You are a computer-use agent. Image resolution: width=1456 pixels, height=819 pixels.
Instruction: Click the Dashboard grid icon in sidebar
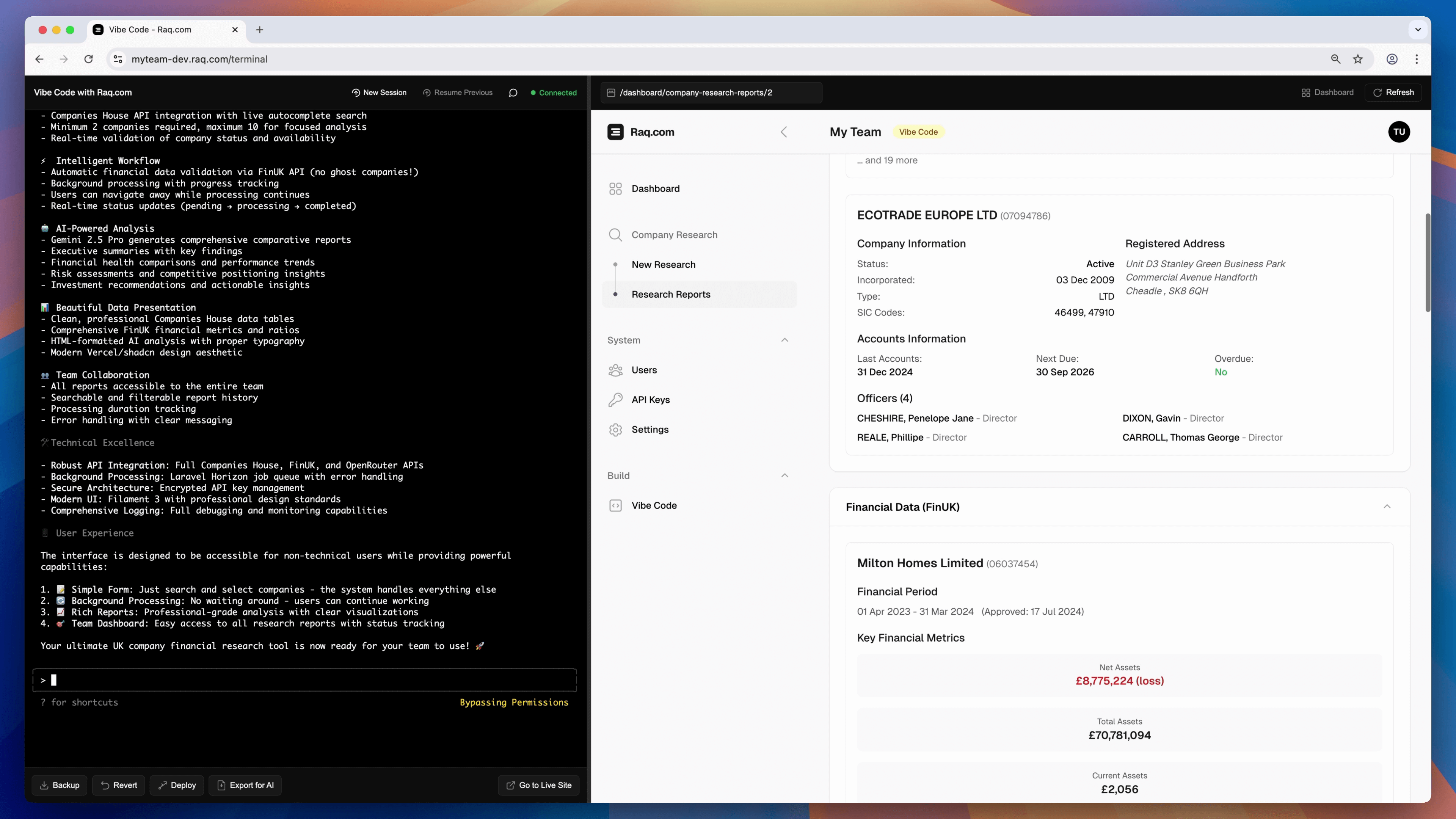(615, 189)
